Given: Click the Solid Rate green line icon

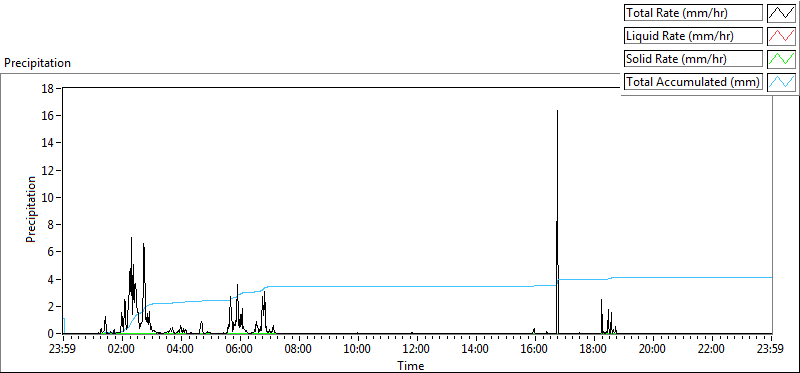Looking at the screenshot, I should [x=782, y=59].
